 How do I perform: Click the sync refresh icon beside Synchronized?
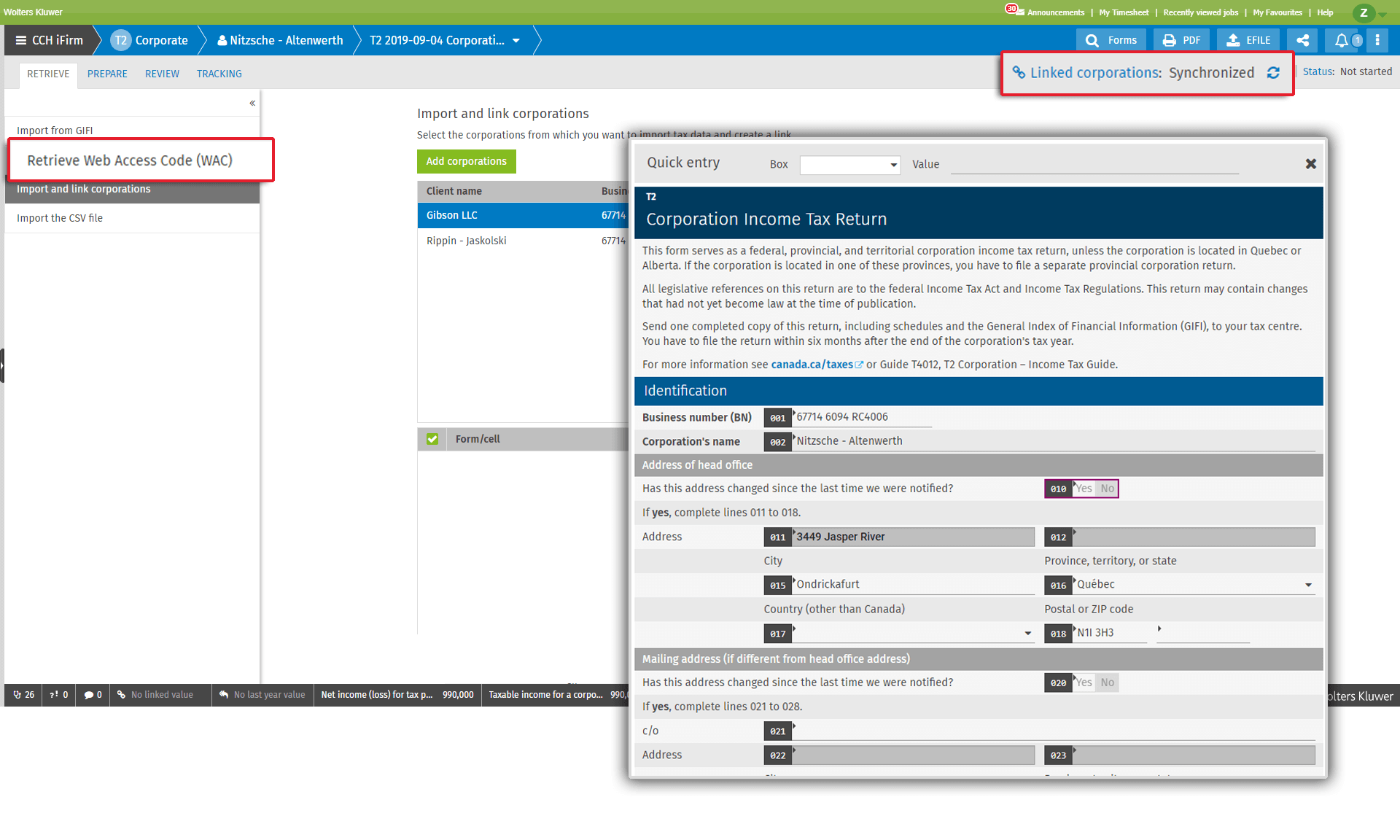(1273, 73)
